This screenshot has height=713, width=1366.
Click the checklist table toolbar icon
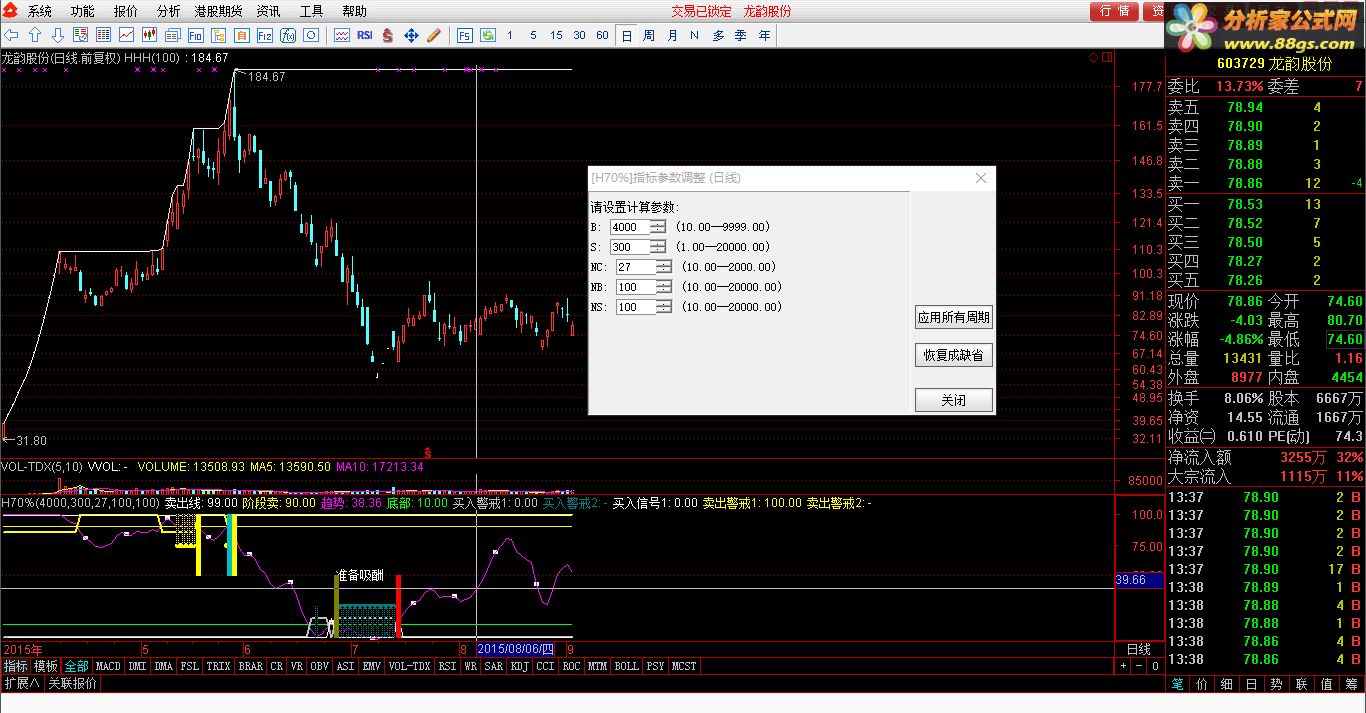[x=81, y=35]
